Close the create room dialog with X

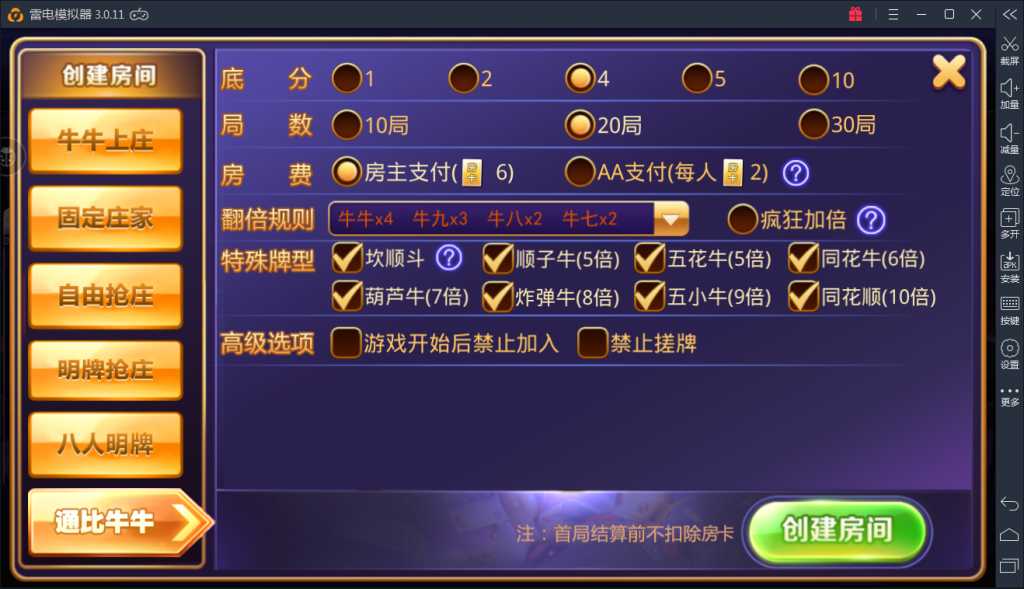tap(949, 71)
